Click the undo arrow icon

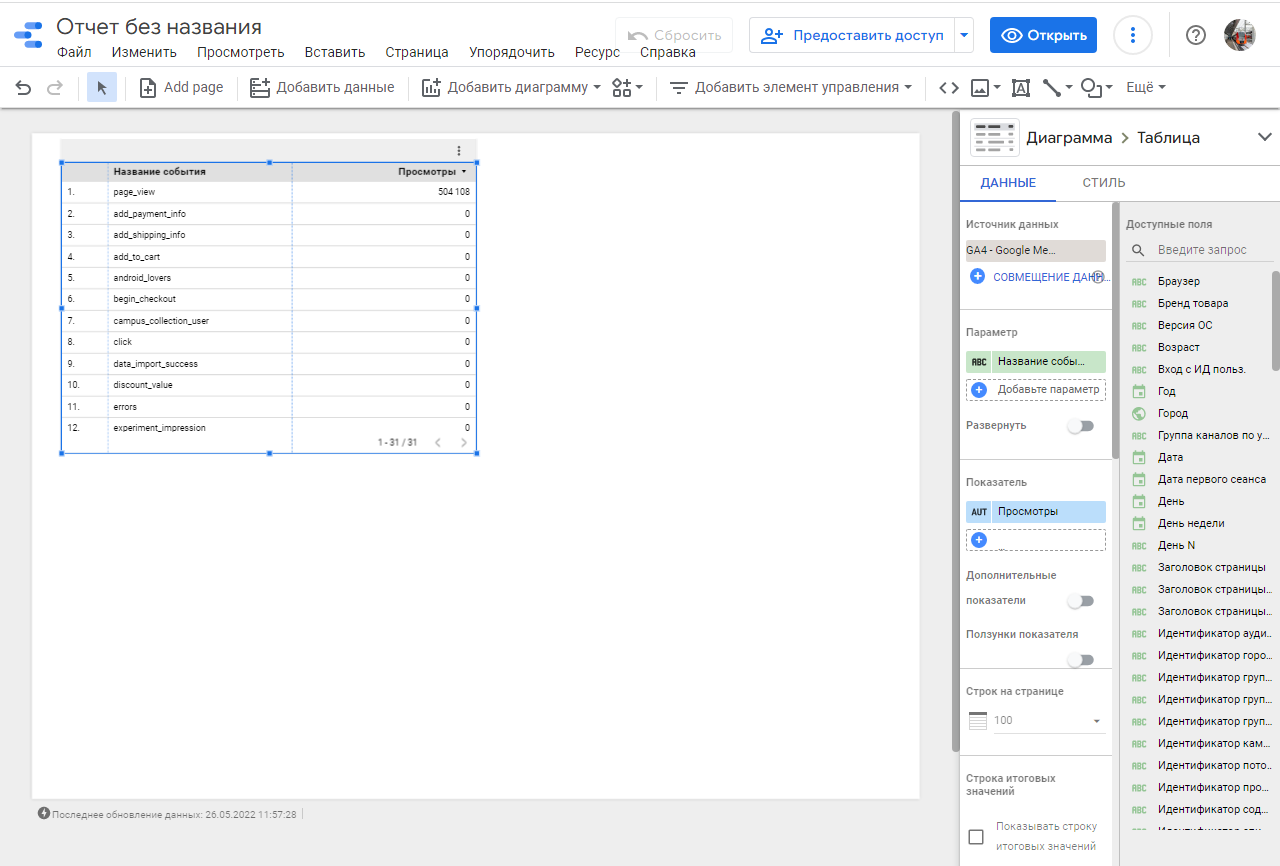[23, 88]
